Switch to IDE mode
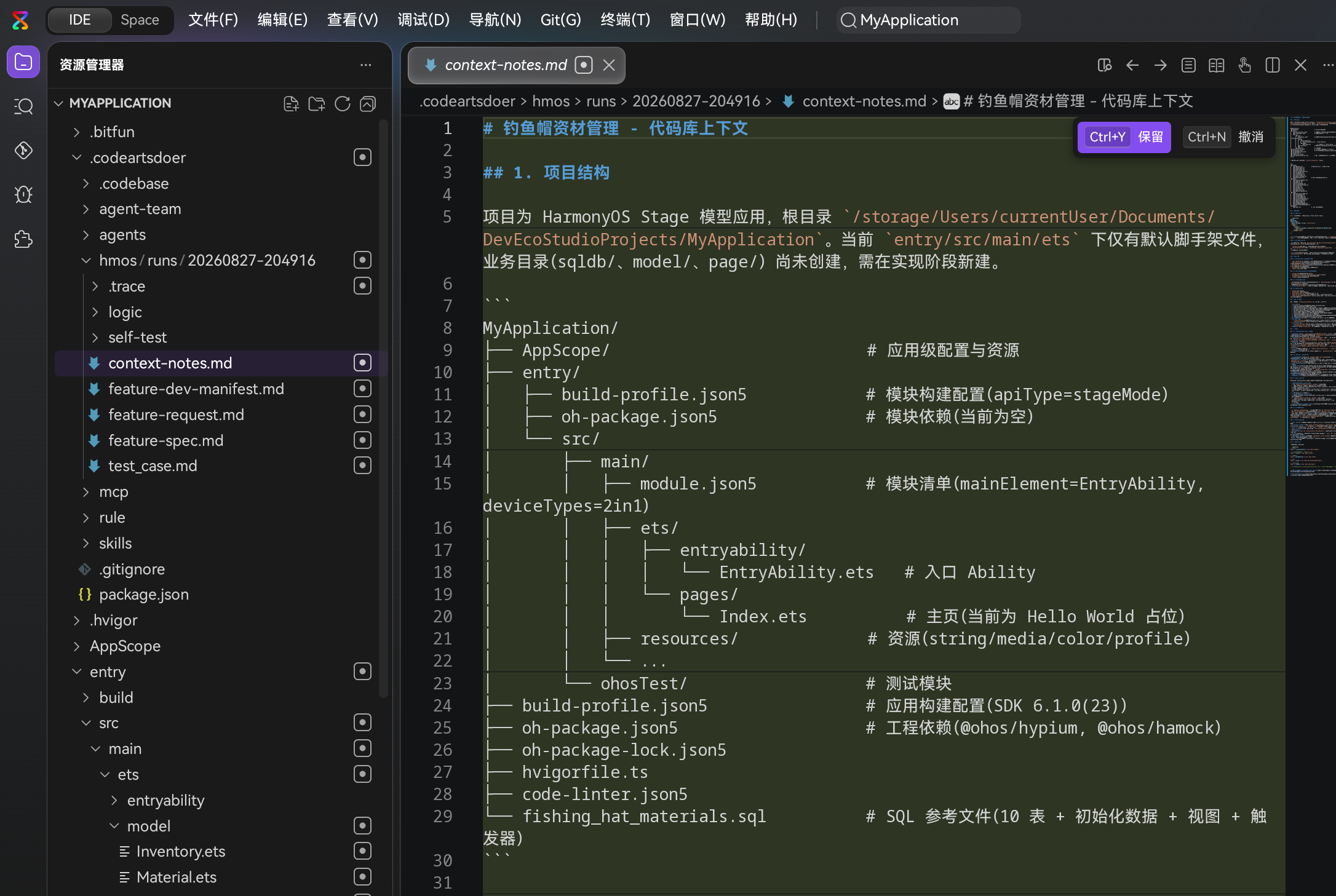 [80, 20]
